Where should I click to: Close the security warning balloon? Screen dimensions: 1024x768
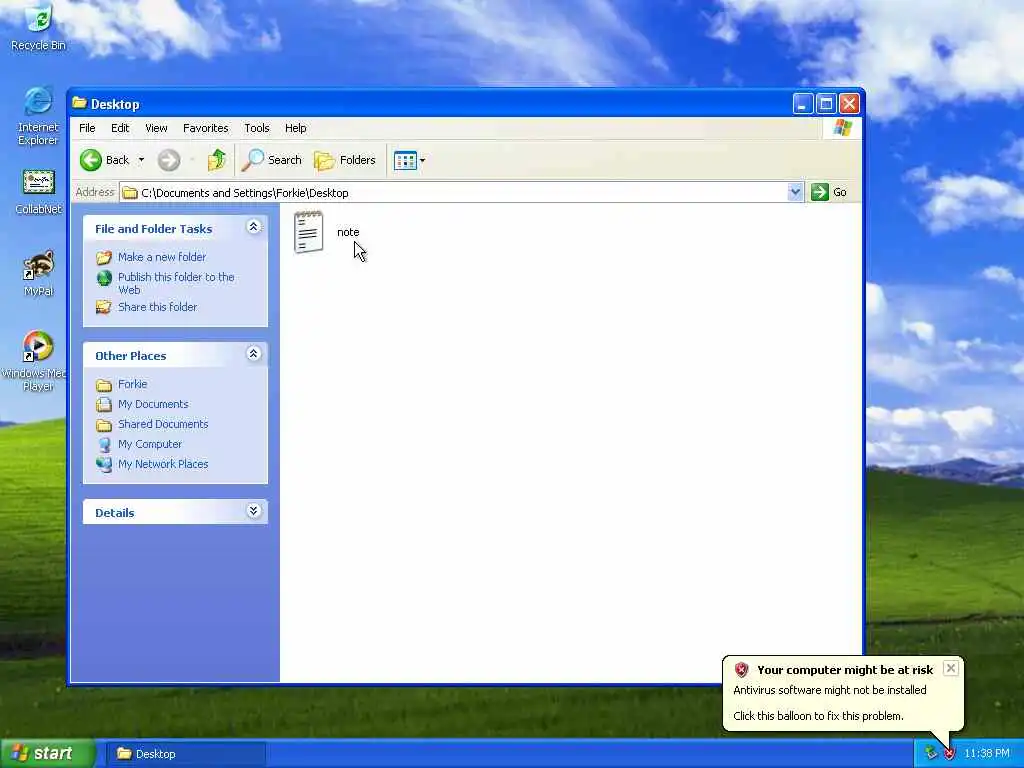(x=951, y=668)
